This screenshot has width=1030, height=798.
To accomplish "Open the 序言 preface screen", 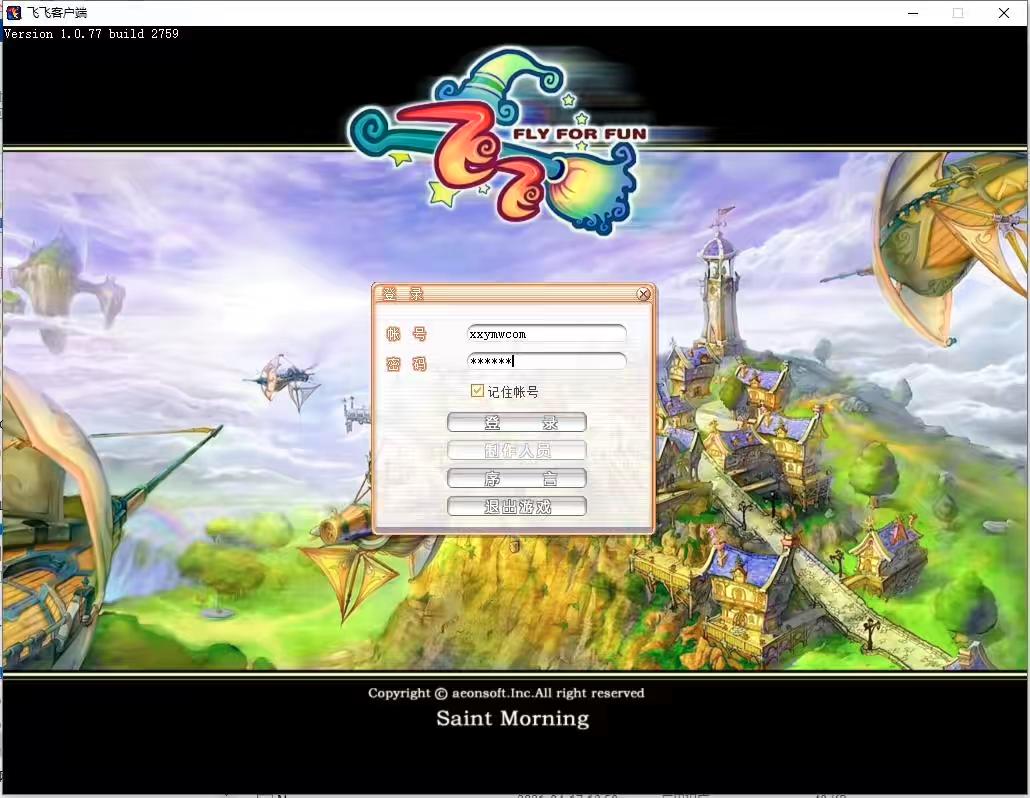I will pos(516,478).
